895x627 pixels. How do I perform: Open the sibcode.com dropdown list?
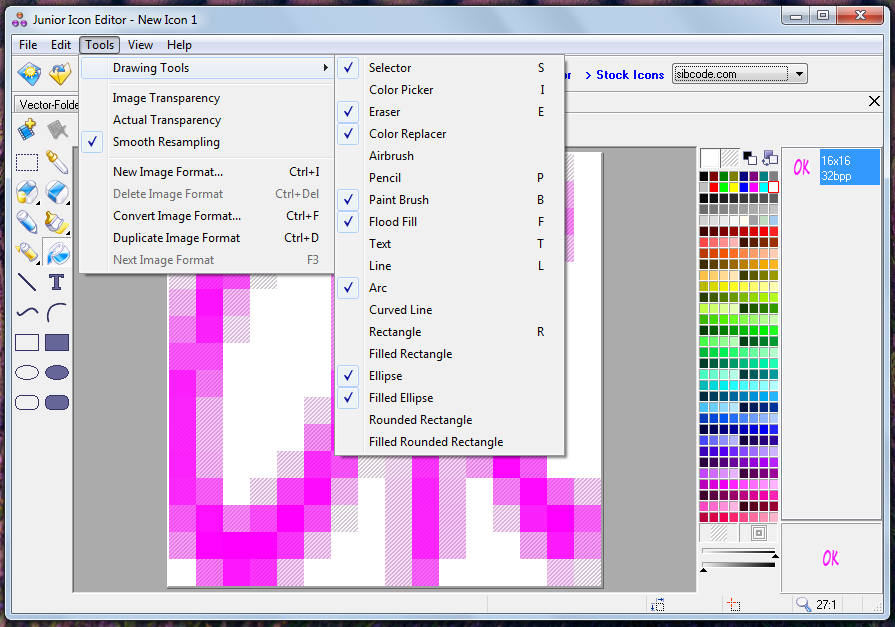click(x=799, y=74)
